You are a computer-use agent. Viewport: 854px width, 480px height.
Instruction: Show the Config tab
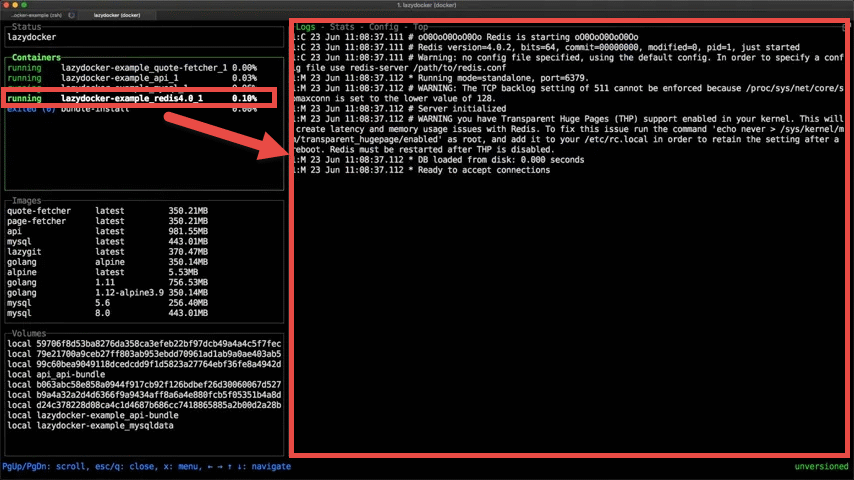383,26
